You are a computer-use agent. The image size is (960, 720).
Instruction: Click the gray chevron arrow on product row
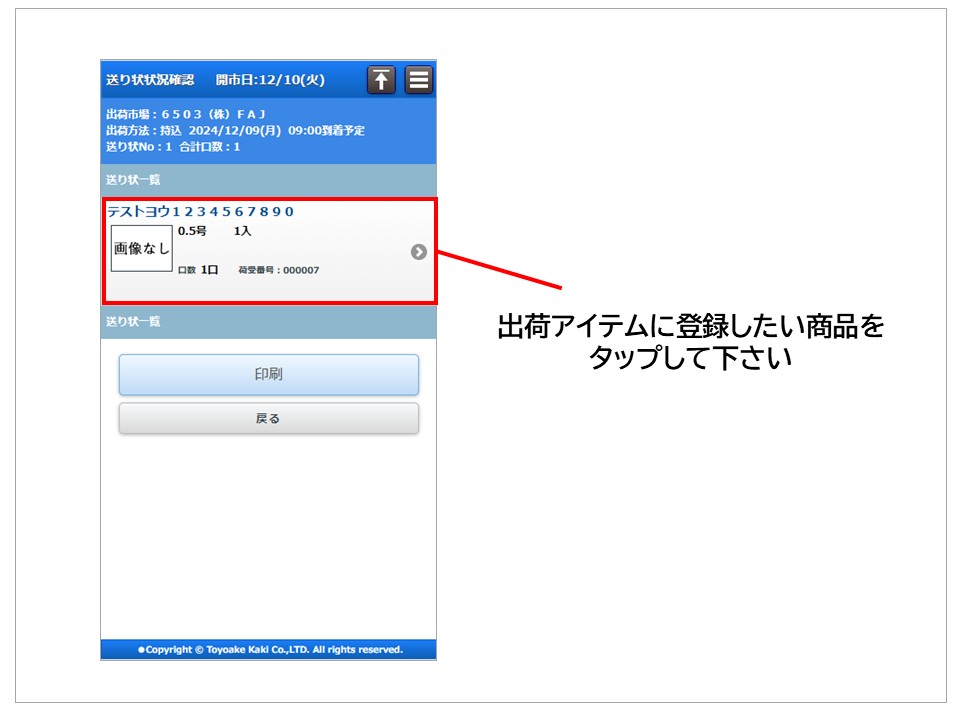click(419, 252)
